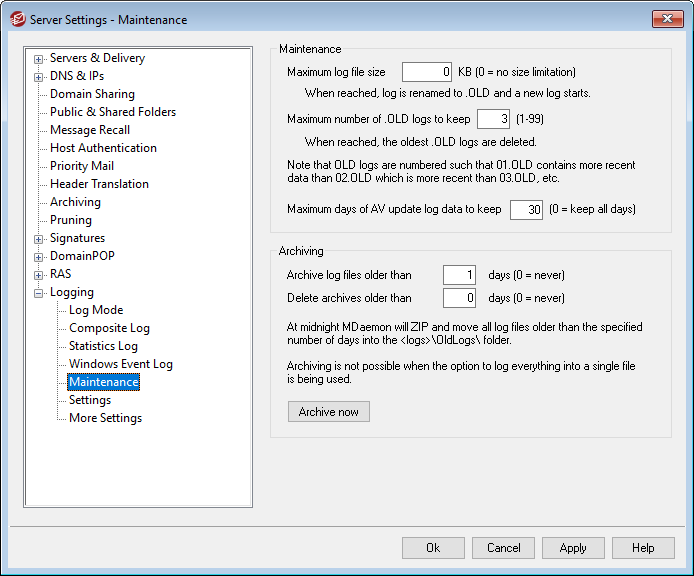Expand the RAS tree node

pos(39,274)
